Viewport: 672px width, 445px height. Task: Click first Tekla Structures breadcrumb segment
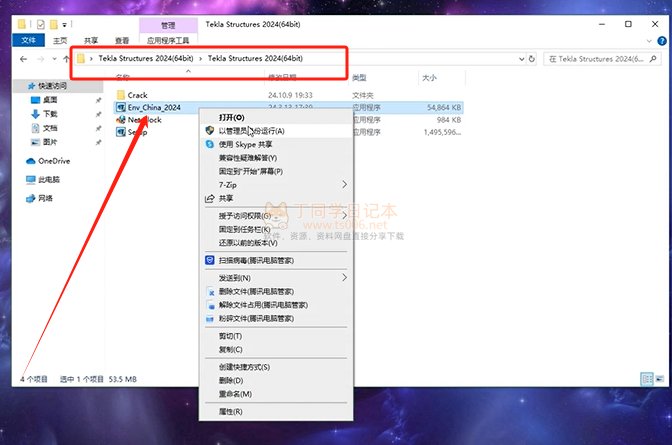[146, 58]
